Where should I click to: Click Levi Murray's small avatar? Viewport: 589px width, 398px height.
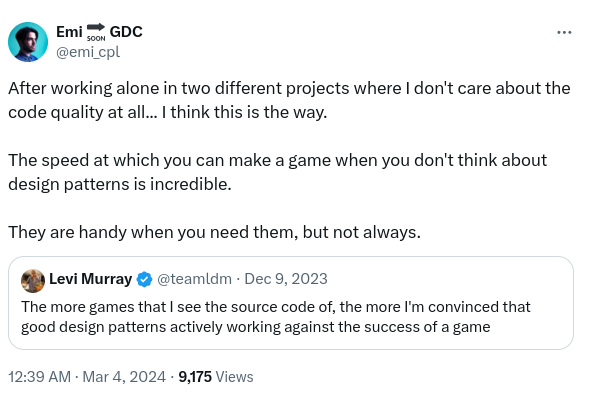[33, 281]
